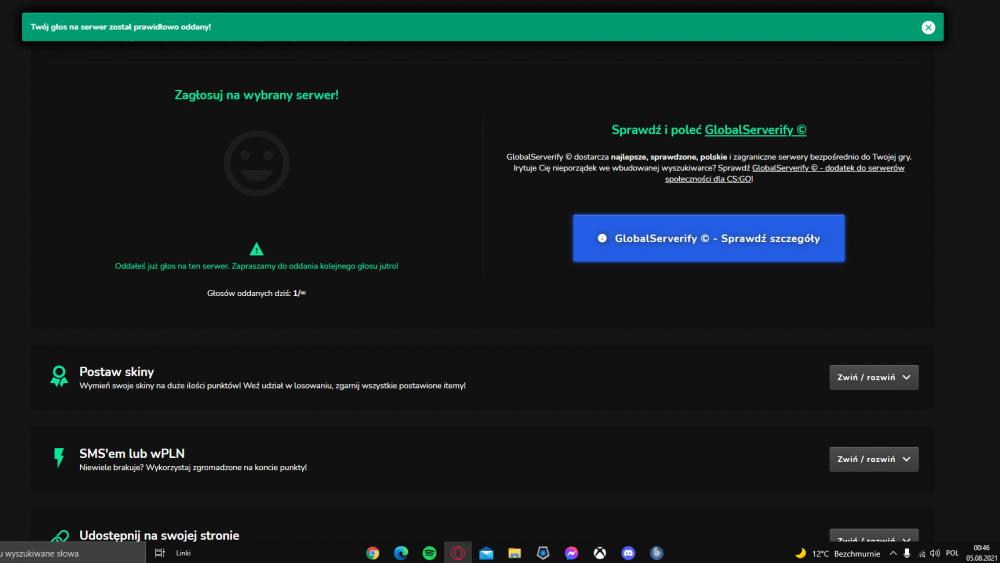Image resolution: width=1000 pixels, height=563 pixels.
Task: Open the round blue app icon next to Discord
Action: coord(656,553)
